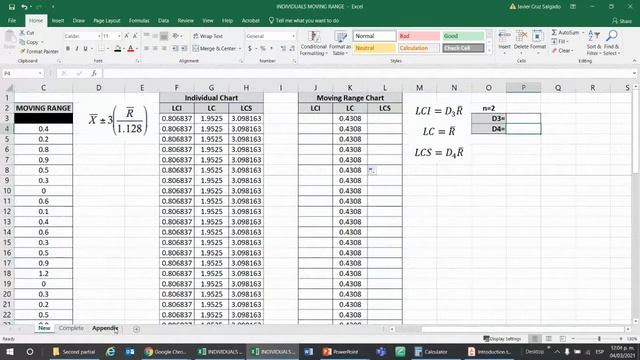The height and width of the screenshot is (360, 640).
Task: Open the Windows Start menu
Action: [10, 351]
